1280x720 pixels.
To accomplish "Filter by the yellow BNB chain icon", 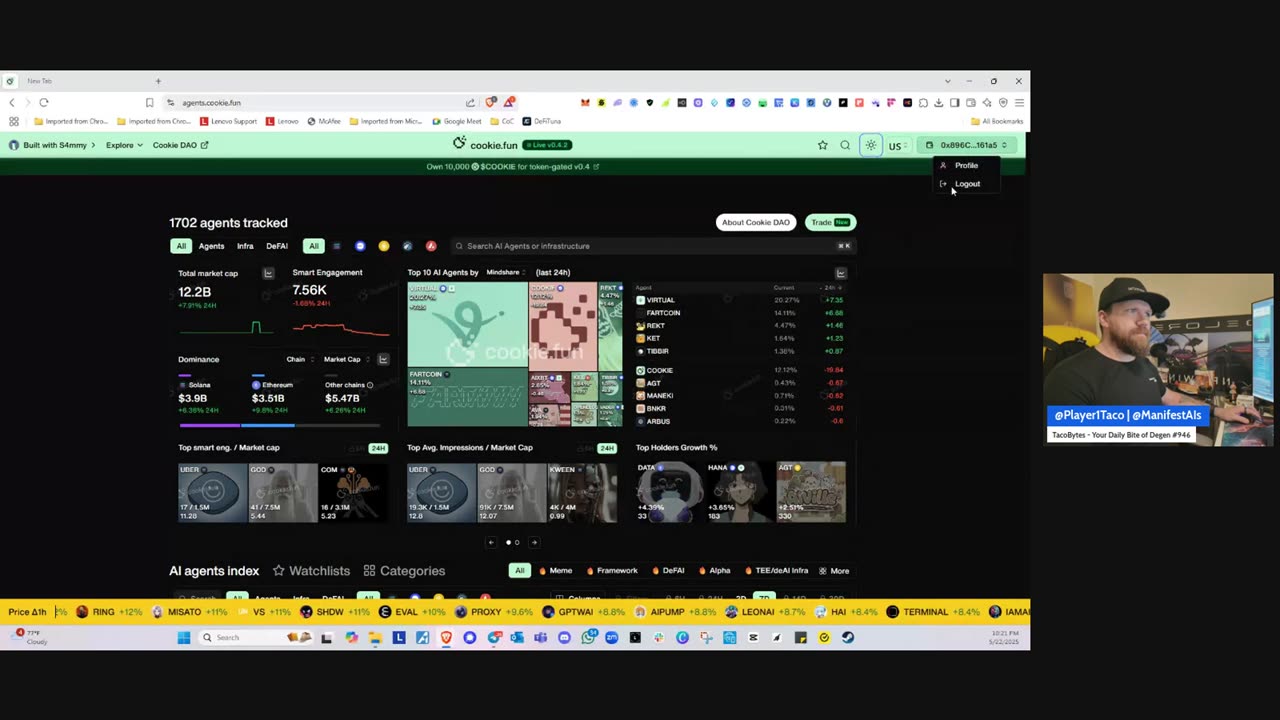I will pos(383,246).
